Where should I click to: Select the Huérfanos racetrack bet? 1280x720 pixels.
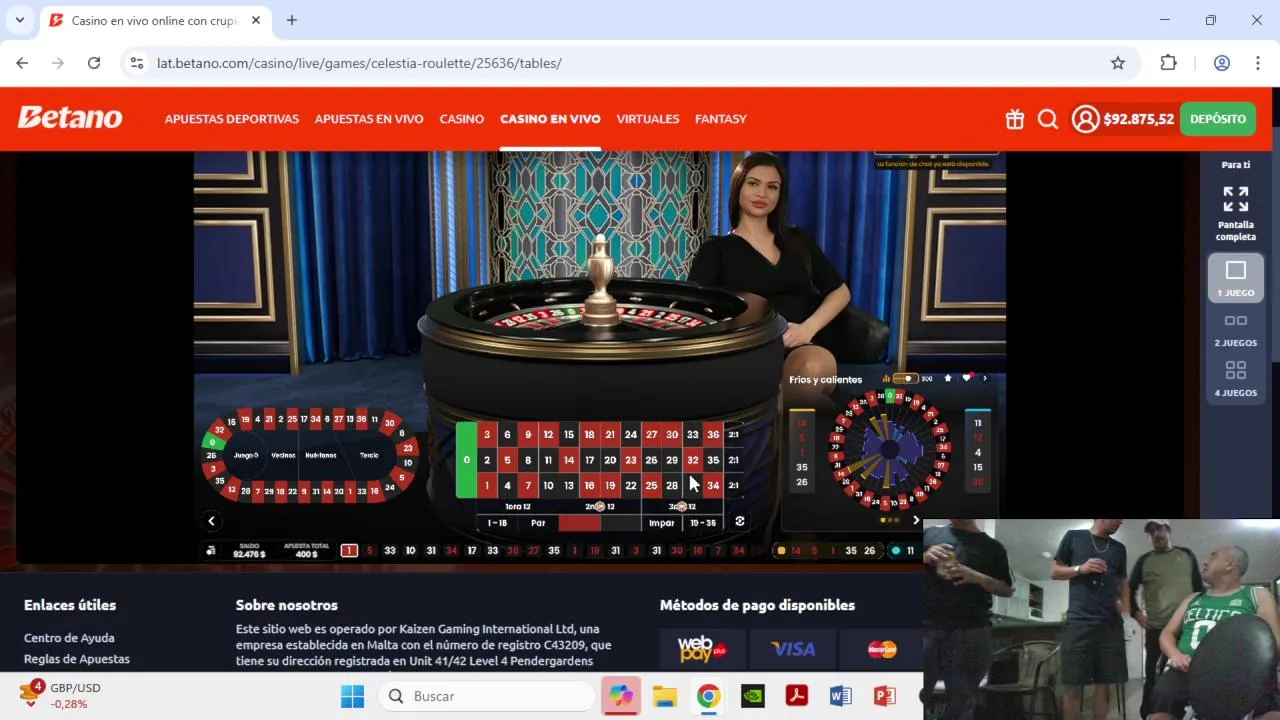pyautogui.click(x=321, y=455)
